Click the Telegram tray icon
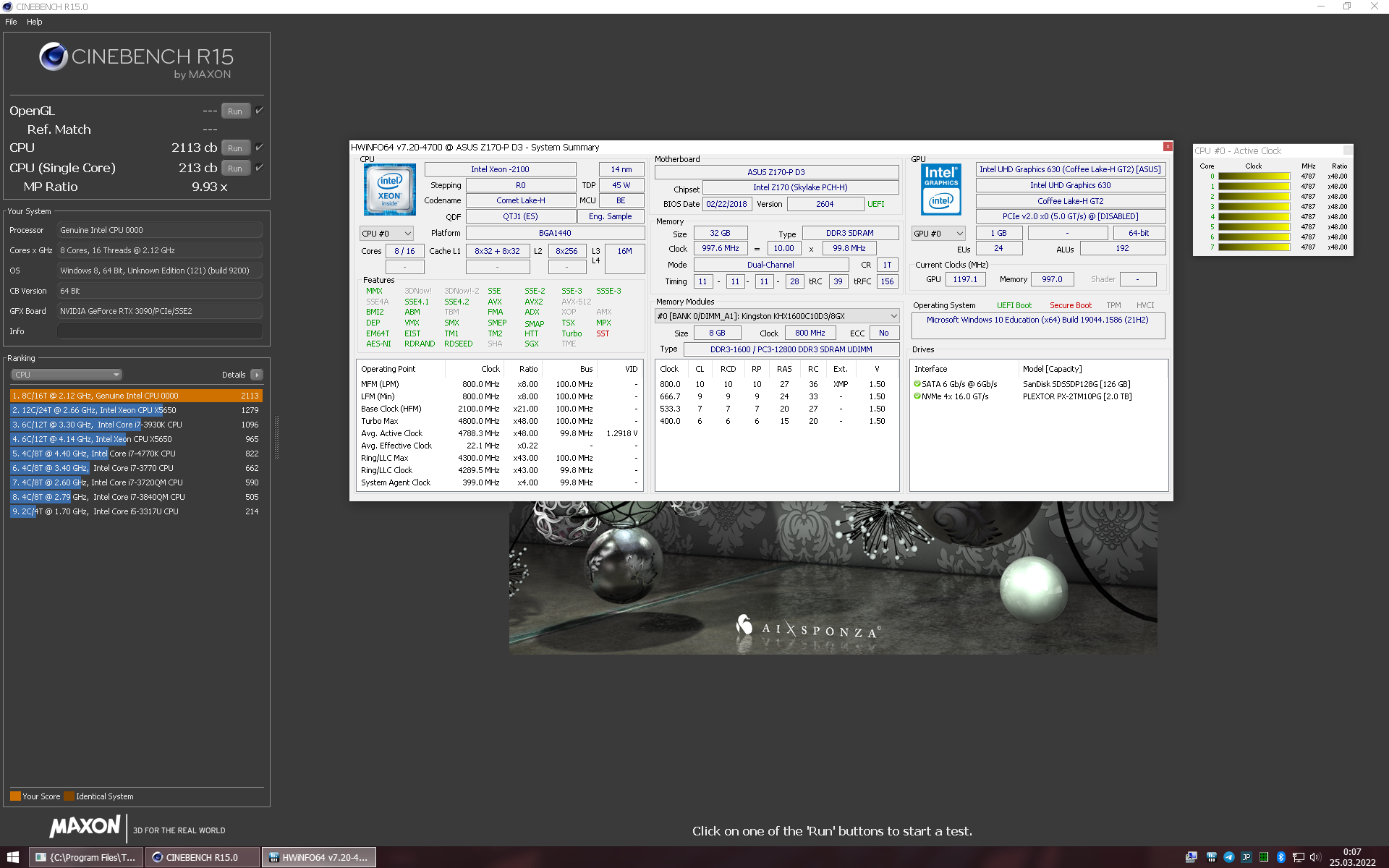This screenshot has height=868, width=1389. tap(1228, 857)
